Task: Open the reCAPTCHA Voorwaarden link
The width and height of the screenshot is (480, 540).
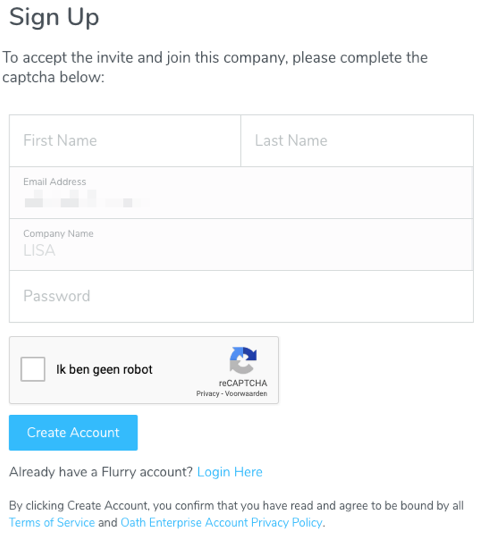Action: click(x=246, y=393)
